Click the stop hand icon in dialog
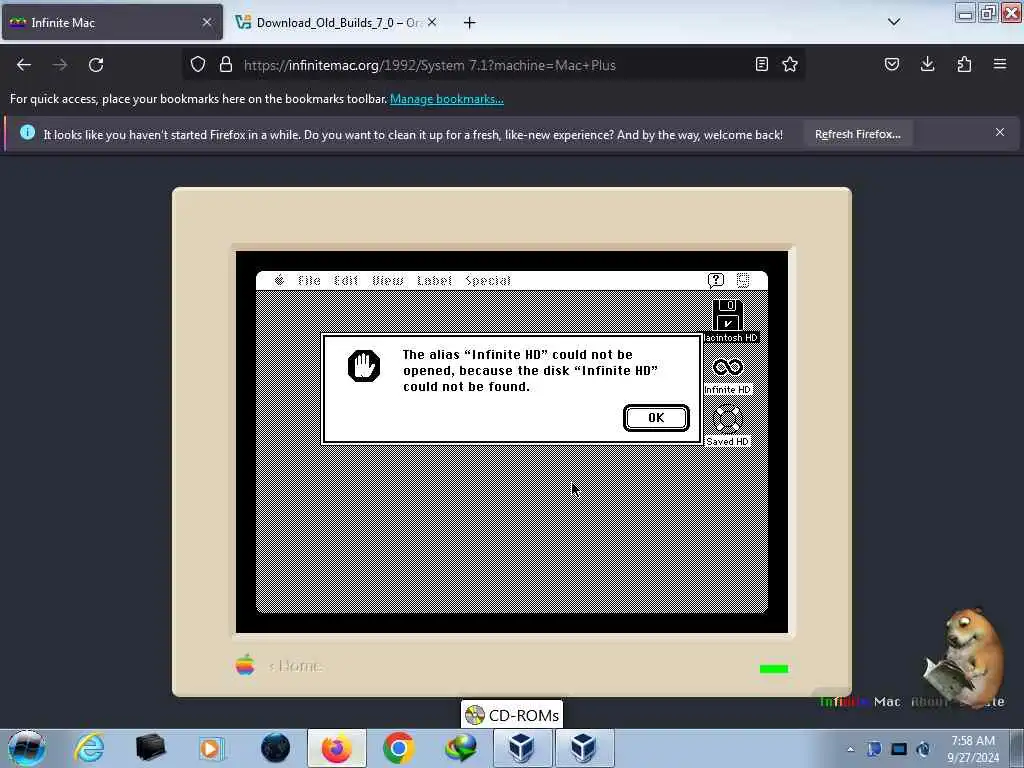 (x=364, y=366)
